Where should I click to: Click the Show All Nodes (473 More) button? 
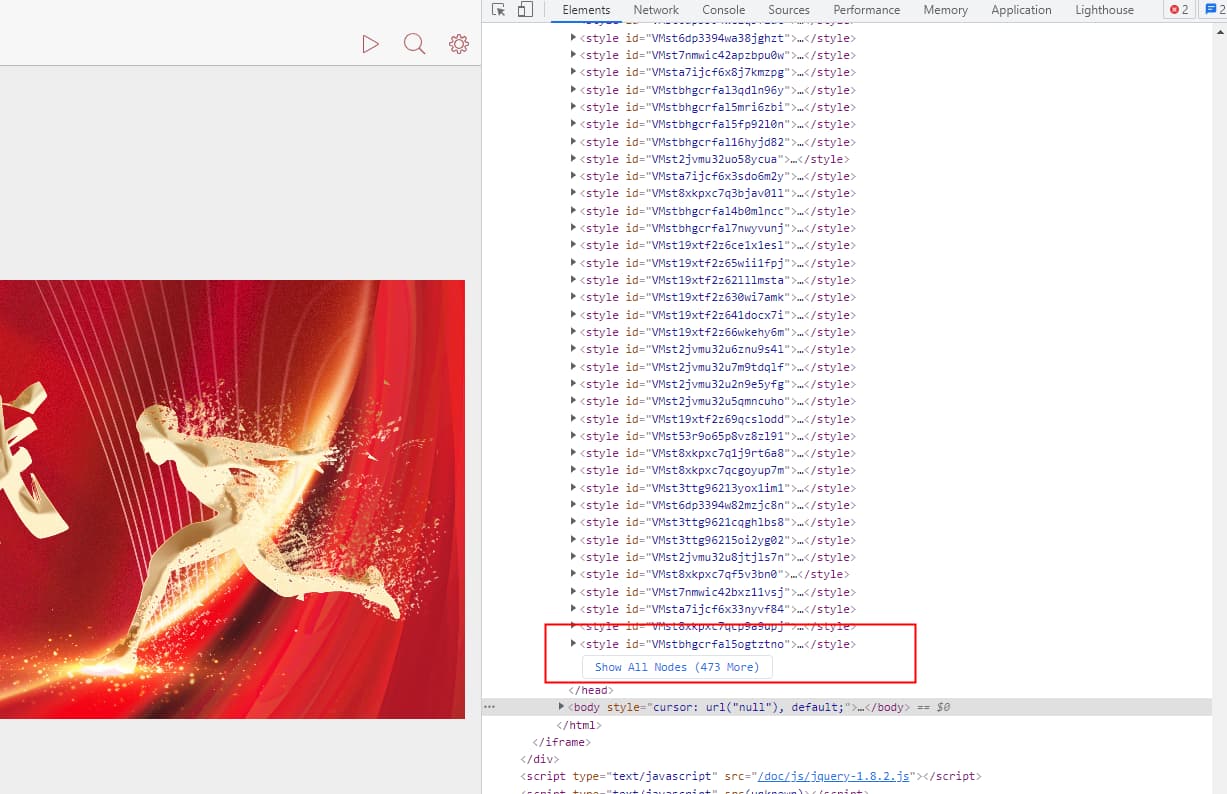[x=677, y=667]
